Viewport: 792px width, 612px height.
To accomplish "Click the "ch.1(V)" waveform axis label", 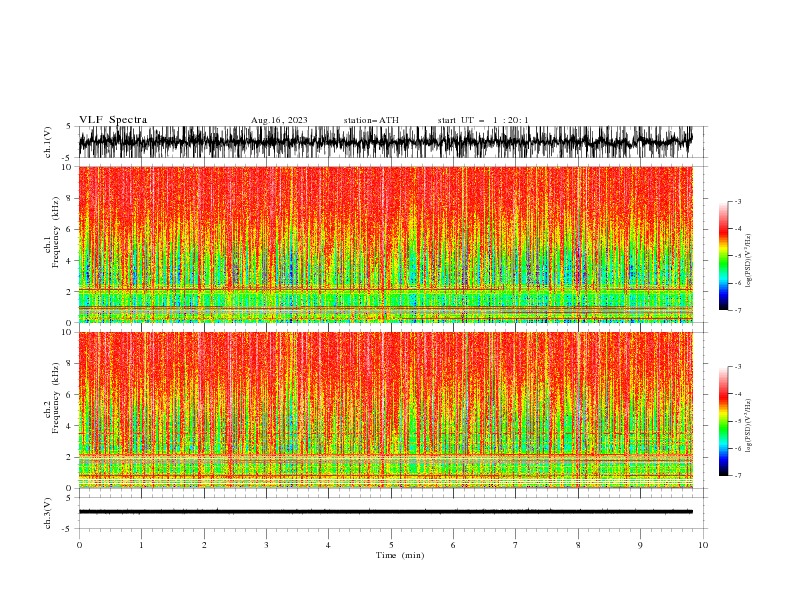I will [x=48, y=142].
